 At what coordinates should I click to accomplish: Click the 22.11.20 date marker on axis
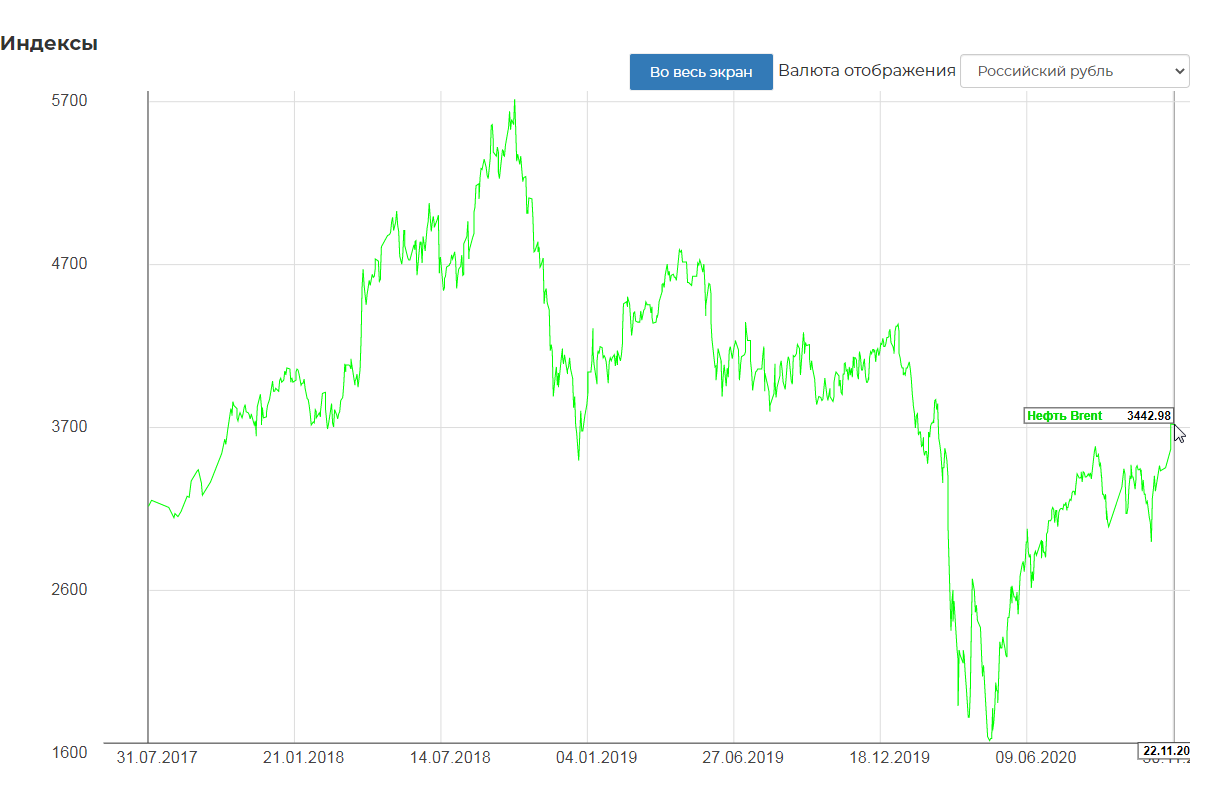(1165, 751)
